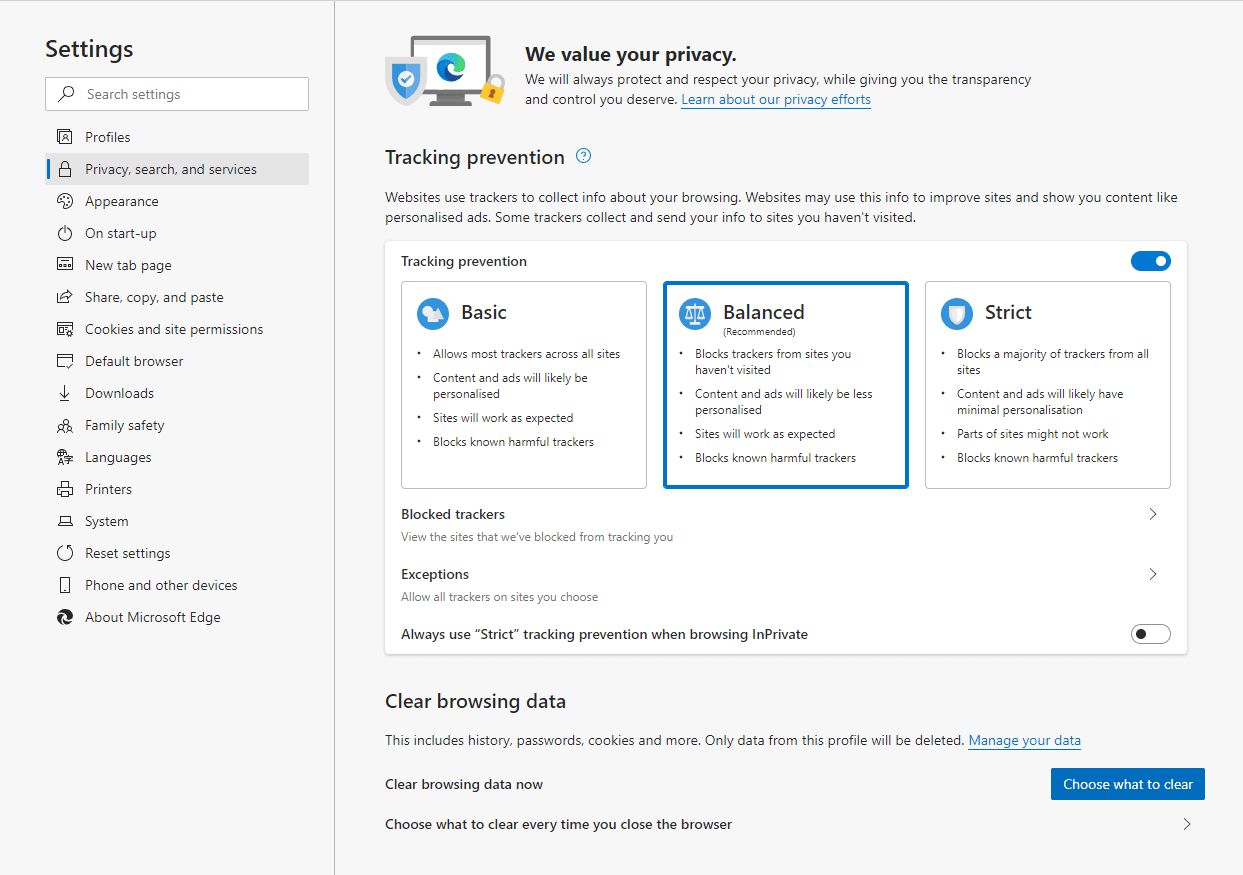Click the Printers icon in sidebar
Screen dimensions: 1243x875
[65, 489]
